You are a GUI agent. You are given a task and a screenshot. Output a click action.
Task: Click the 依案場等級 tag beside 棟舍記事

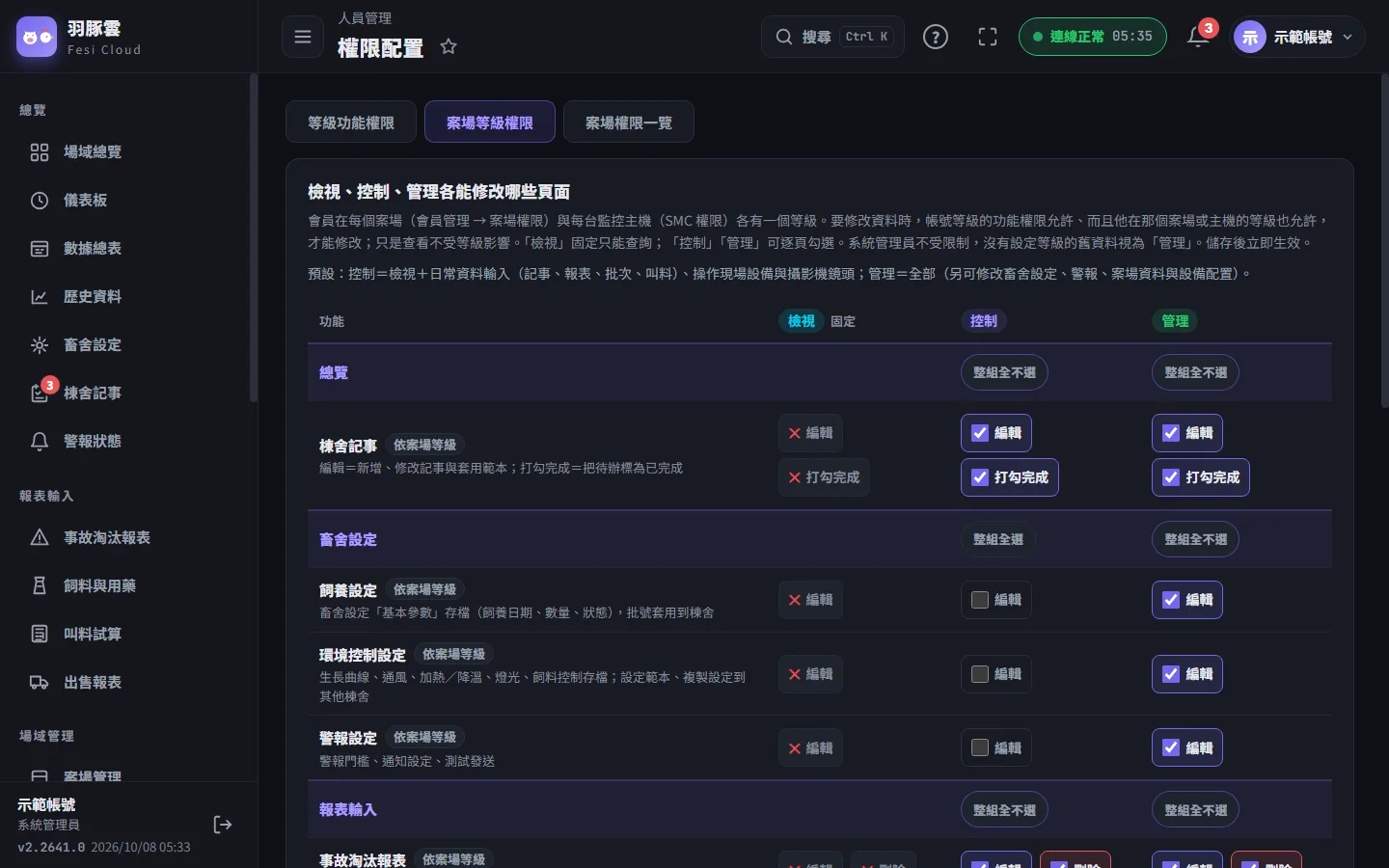(x=424, y=445)
